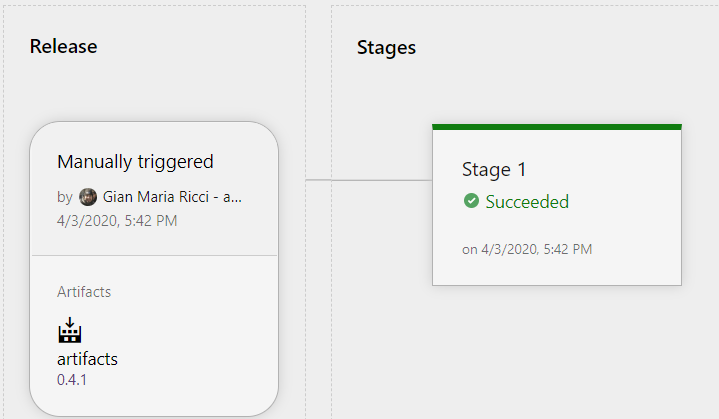The image size is (719, 419).
Task: Click the build artifact download icon
Action: tap(70, 330)
